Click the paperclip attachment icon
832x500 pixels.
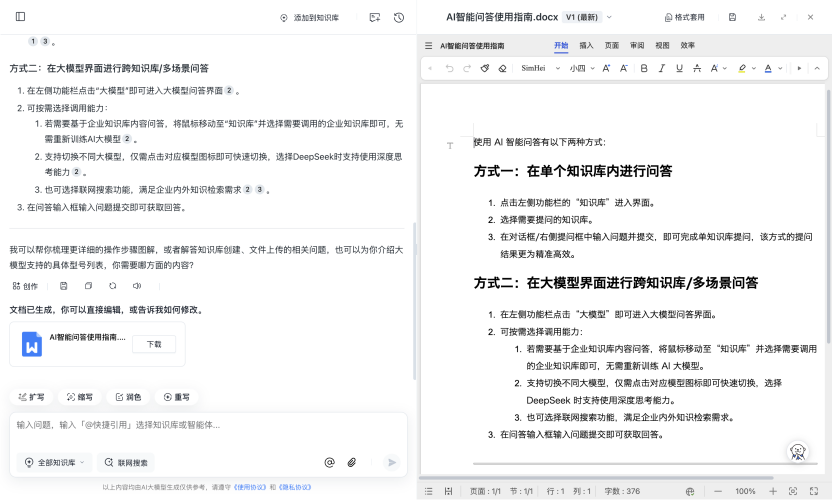pyautogui.click(x=352, y=462)
